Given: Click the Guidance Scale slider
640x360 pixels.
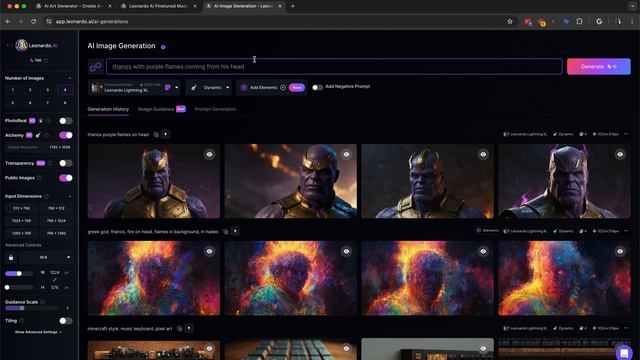Looking at the screenshot, I should click(31, 308).
